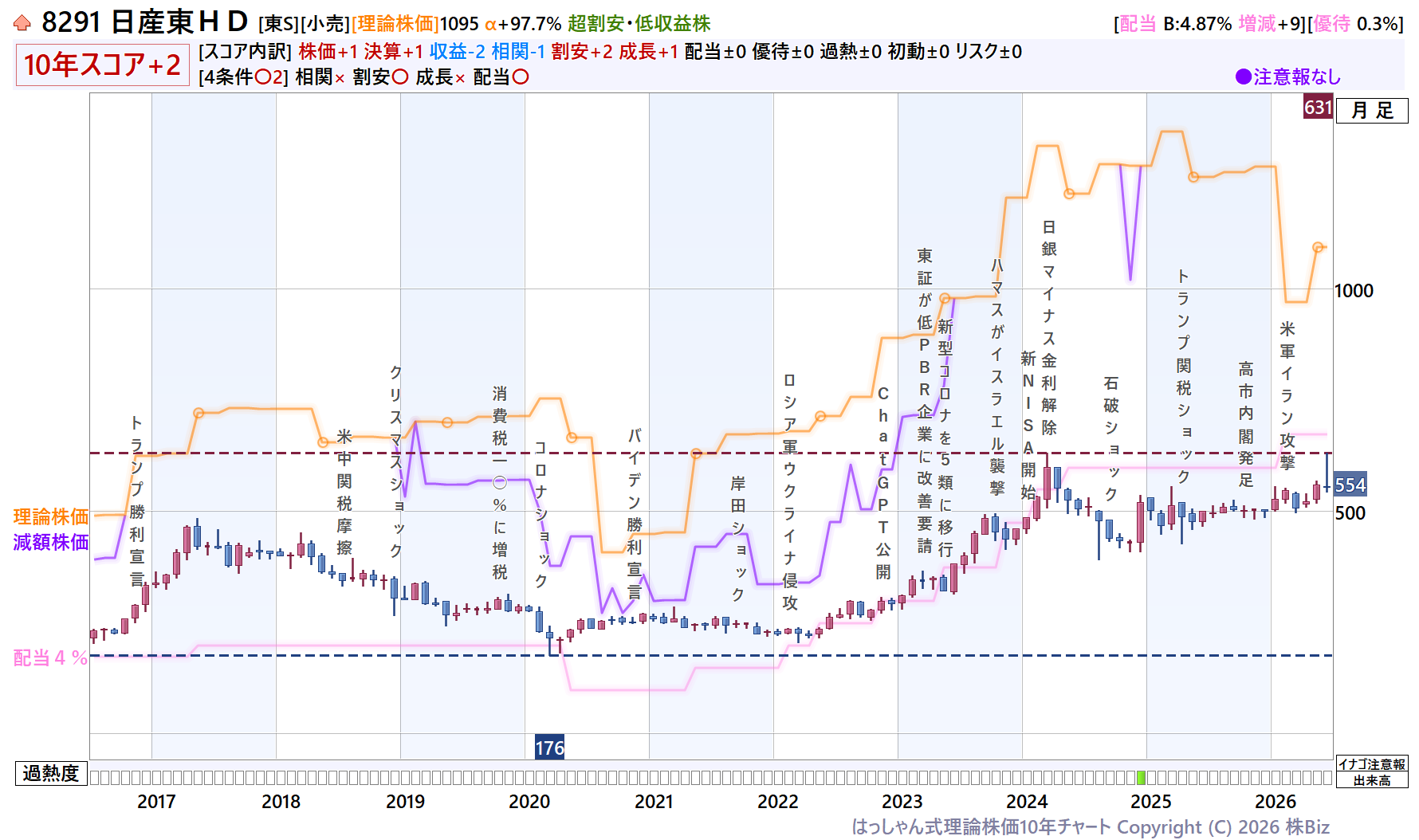
Task: Click the 2023 year label
Action: [902, 802]
